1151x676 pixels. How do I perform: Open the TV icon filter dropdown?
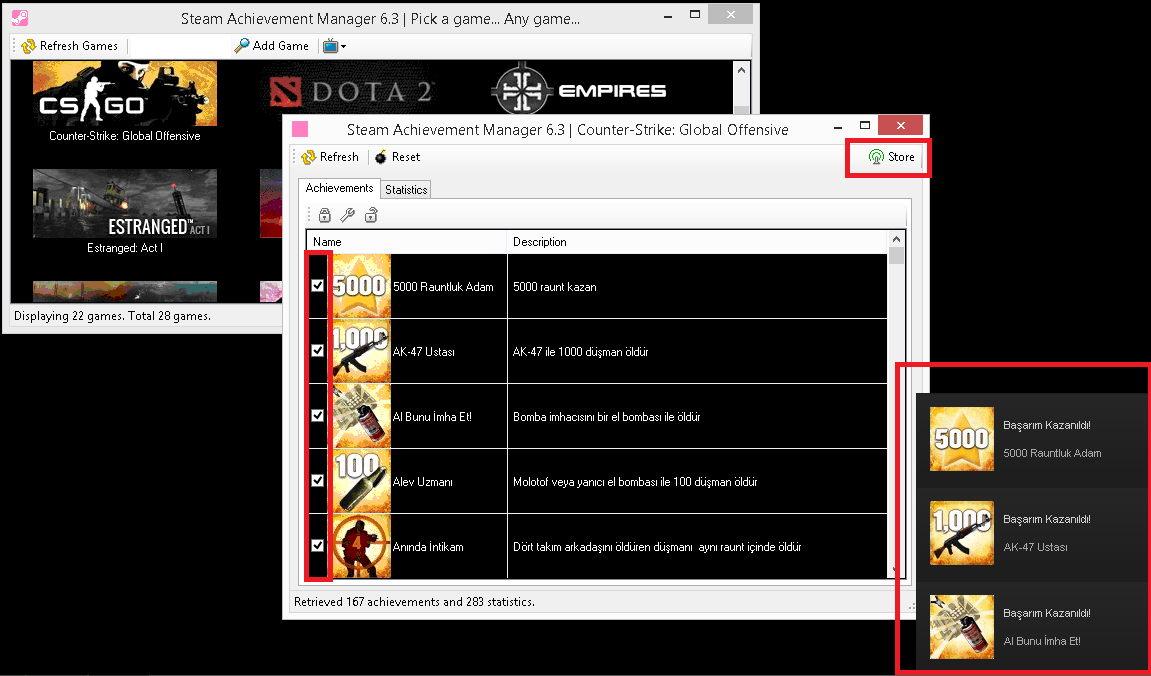pyautogui.click(x=334, y=46)
